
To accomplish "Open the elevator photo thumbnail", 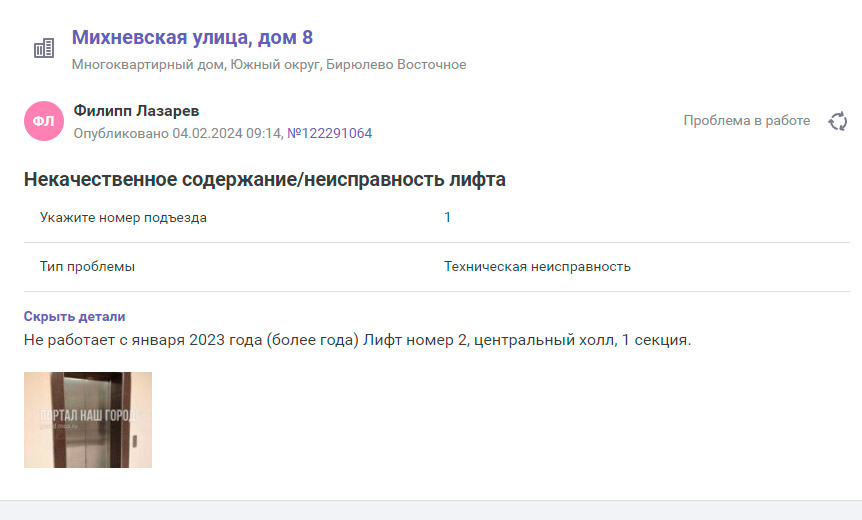I will tap(88, 420).
